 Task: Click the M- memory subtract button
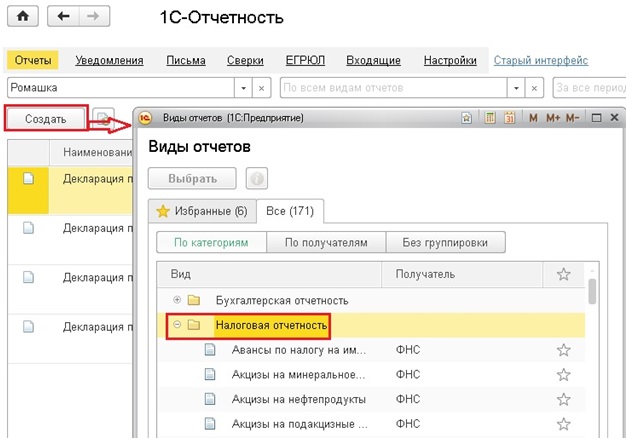(572, 118)
